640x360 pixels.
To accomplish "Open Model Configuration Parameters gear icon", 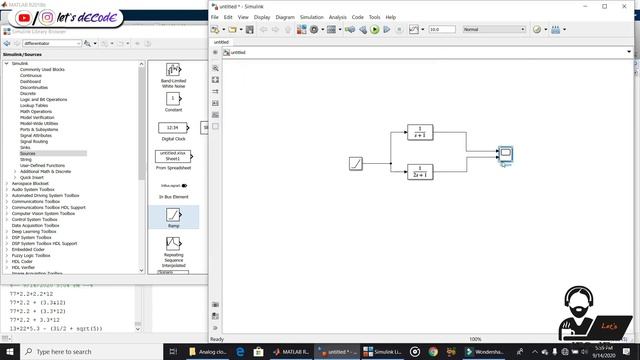I will 314,29.
